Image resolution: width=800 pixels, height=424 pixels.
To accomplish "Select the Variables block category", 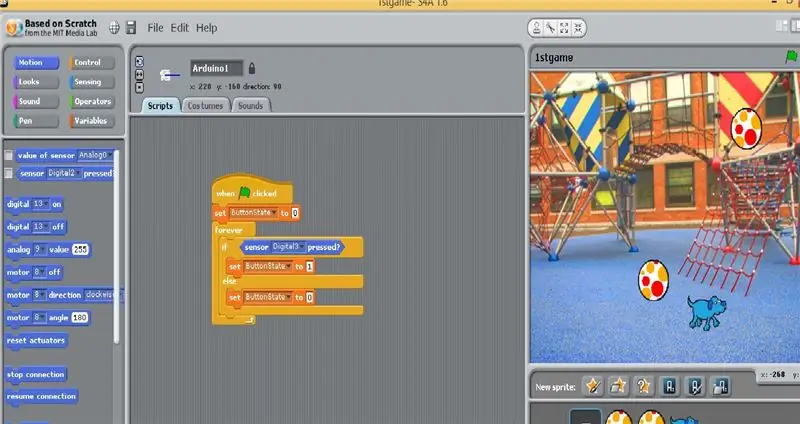I will coord(92,121).
